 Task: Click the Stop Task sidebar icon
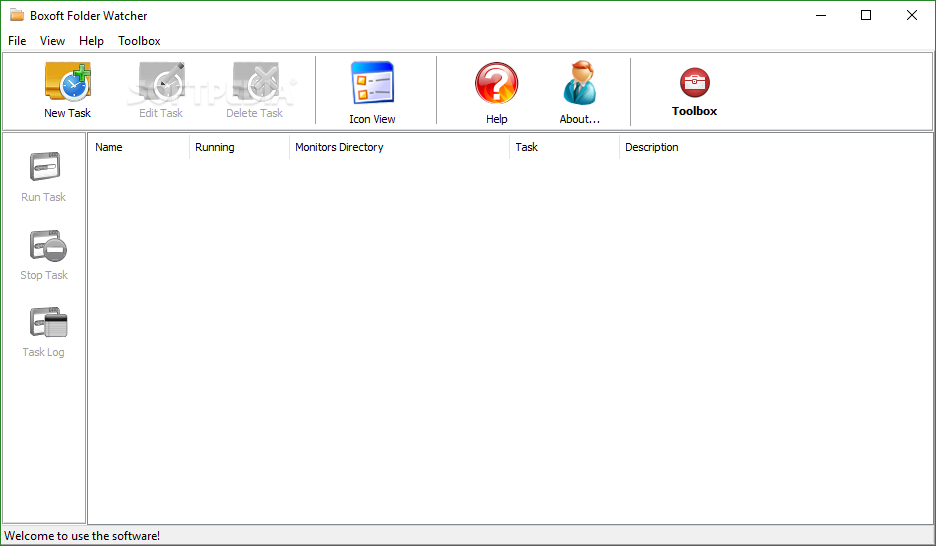click(48, 246)
